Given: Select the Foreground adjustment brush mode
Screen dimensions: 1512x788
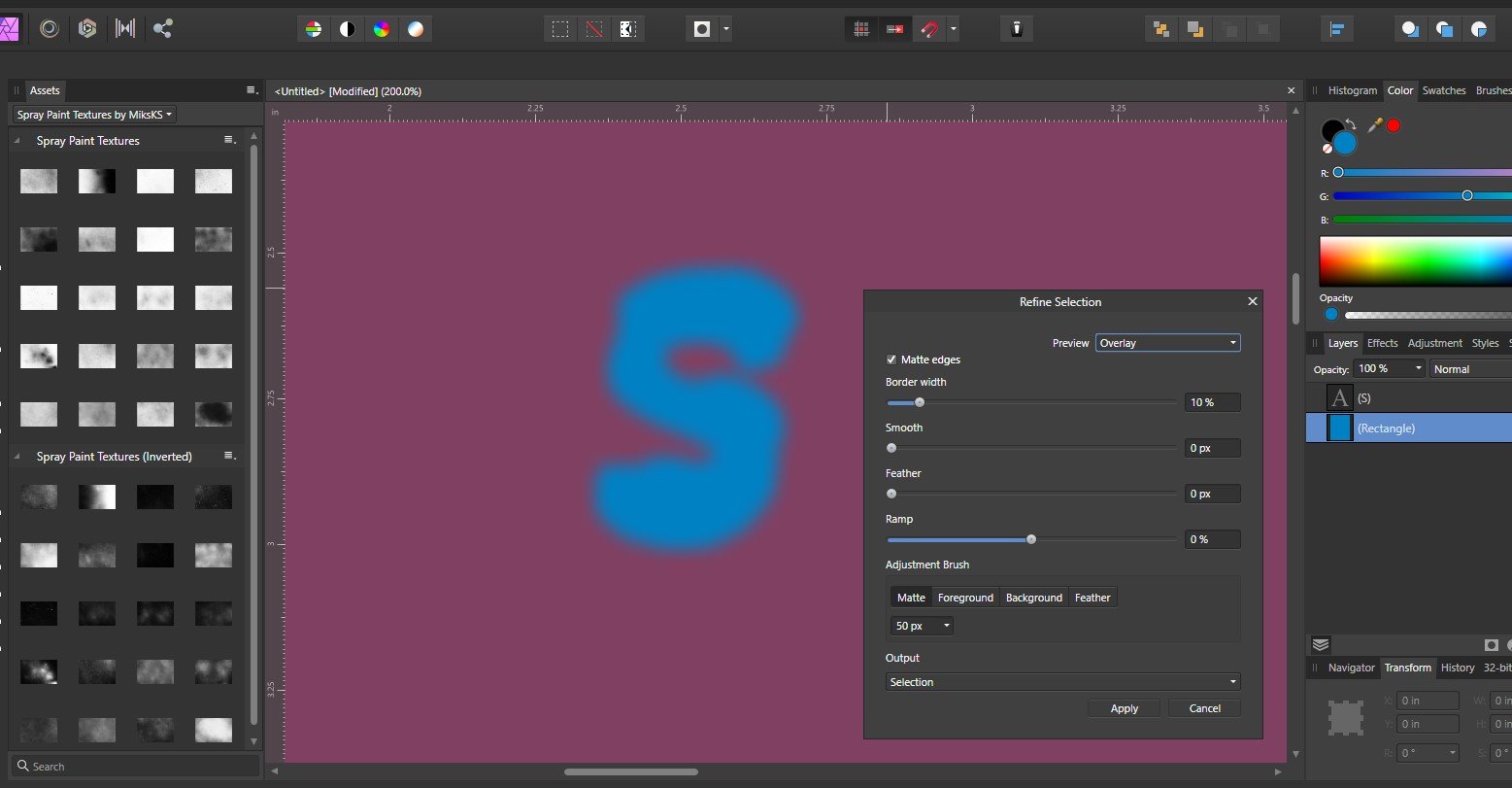Looking at the screenshot, I should [964, 598].
